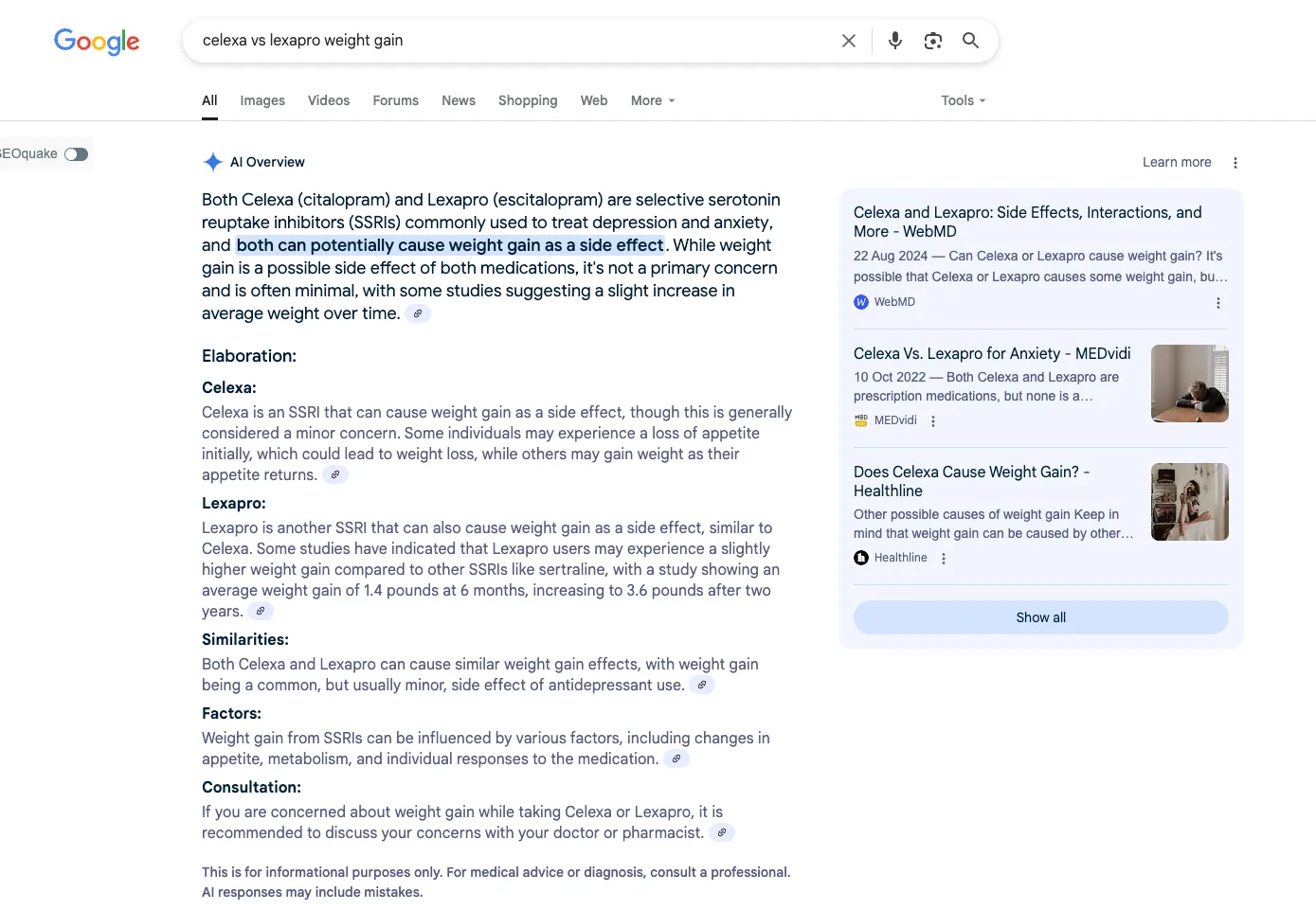The image size is (1316, 910).
Task: Start voice search with microphone icon
Action: point(894,41)
